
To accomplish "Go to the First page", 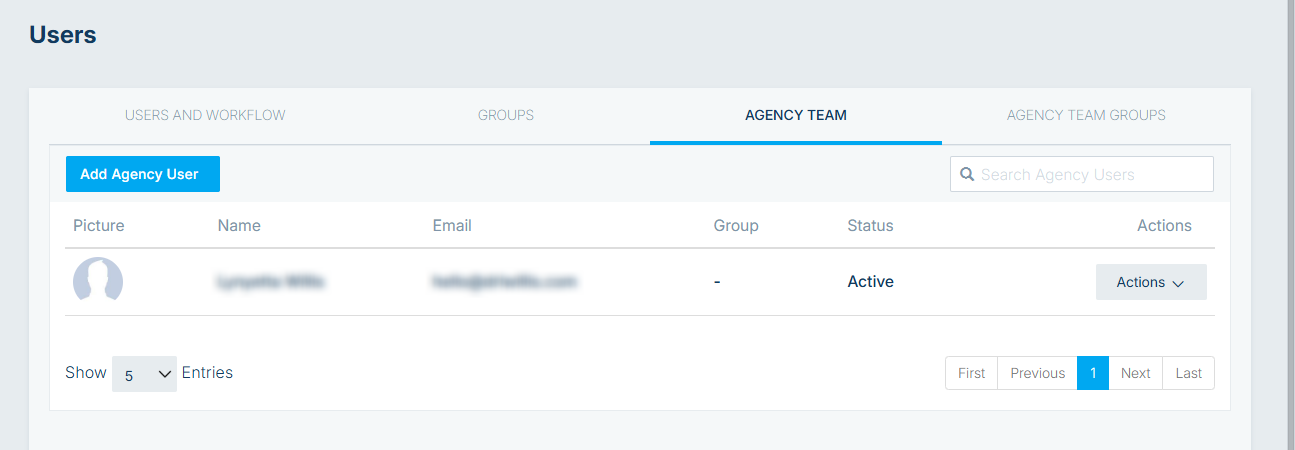I will pyautogui.click(x=971, y=373).
